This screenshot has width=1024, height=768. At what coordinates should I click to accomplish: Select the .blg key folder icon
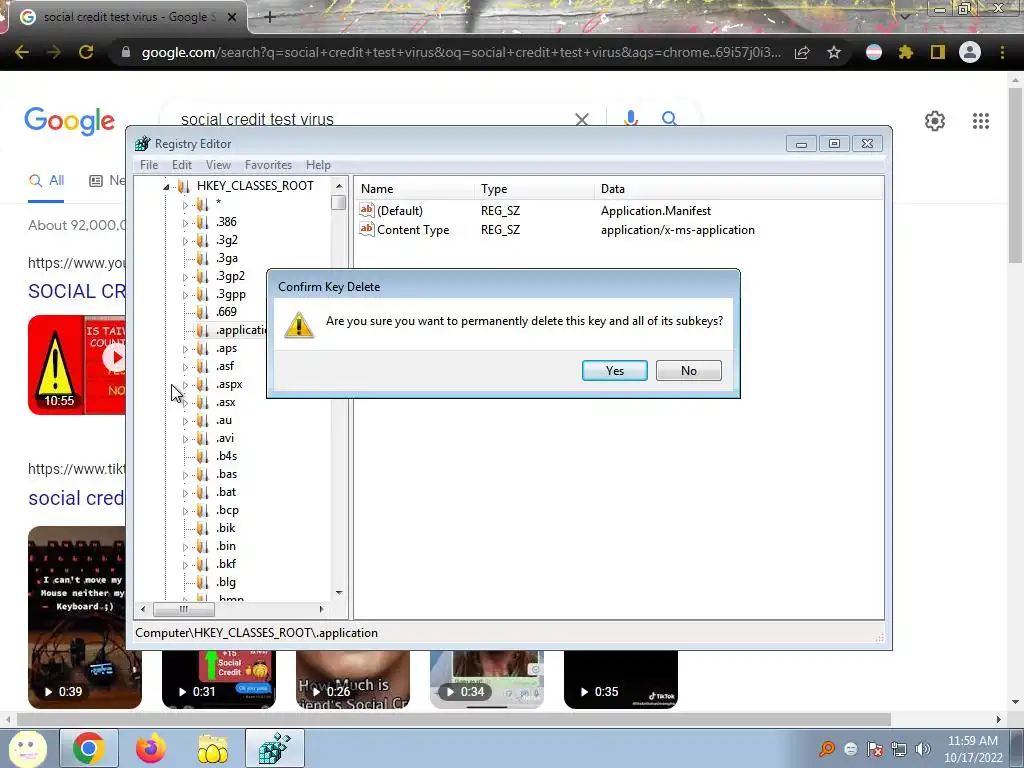[202, 583]
